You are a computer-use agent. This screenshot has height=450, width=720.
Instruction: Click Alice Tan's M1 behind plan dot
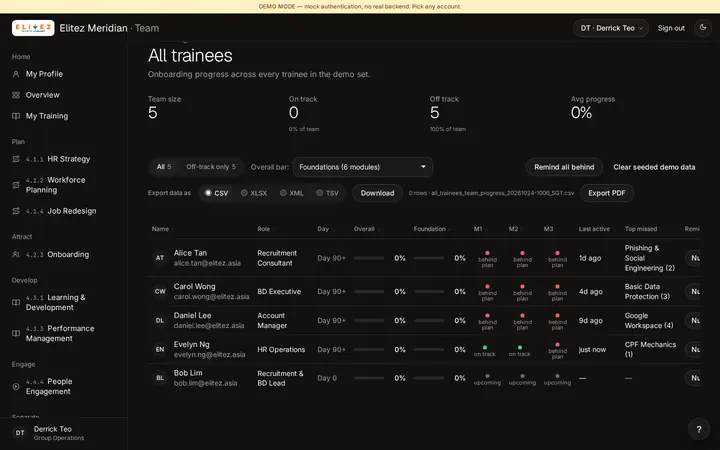[x=487, y=253]
